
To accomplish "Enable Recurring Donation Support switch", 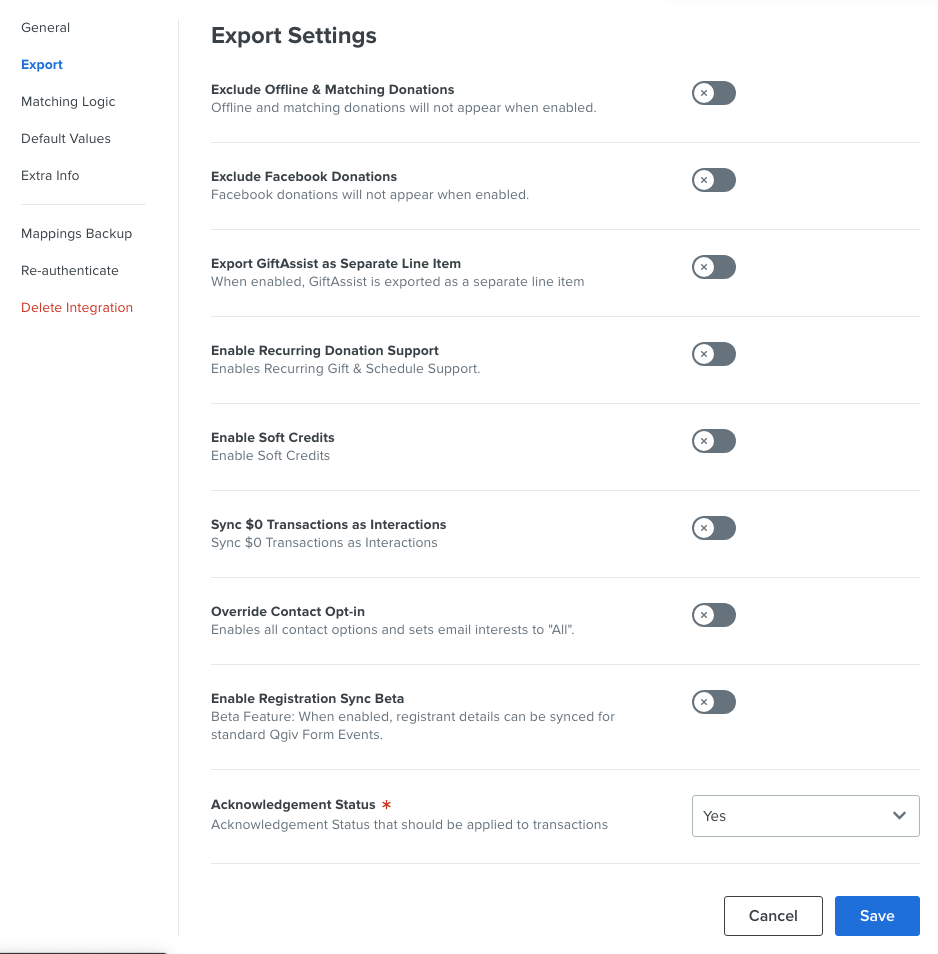I will 714,354.
